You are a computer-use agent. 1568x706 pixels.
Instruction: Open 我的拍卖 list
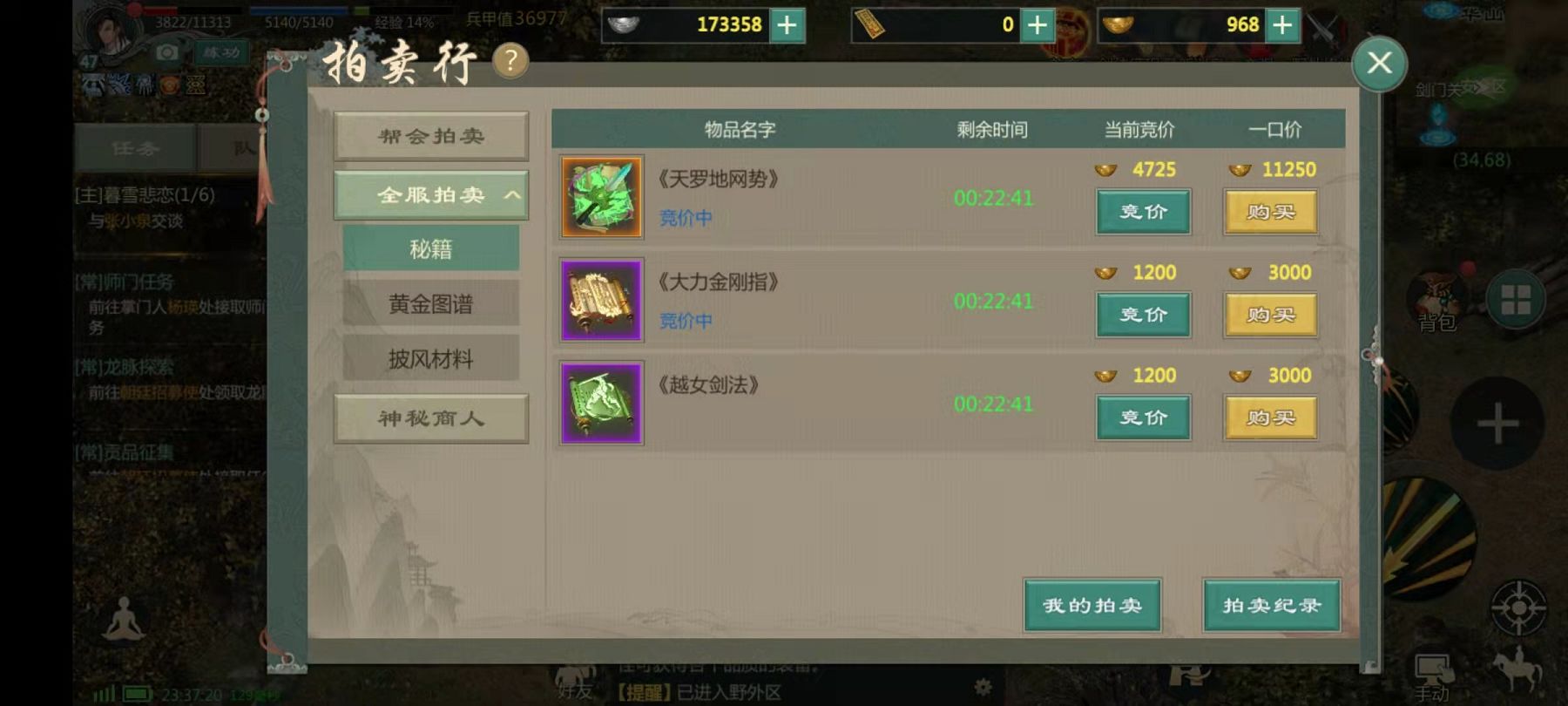[1092, 605]
